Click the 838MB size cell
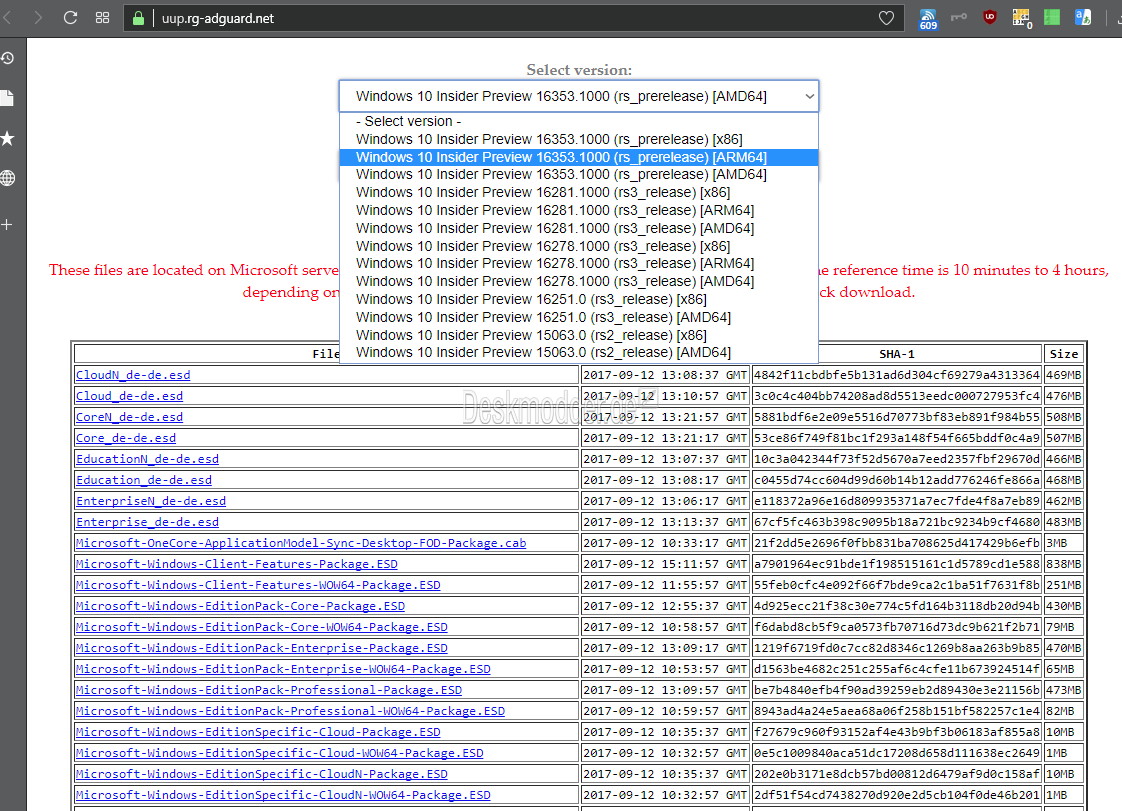Image resolution: width=1122 pixels, height=811 pixels. pos(1064,564)
